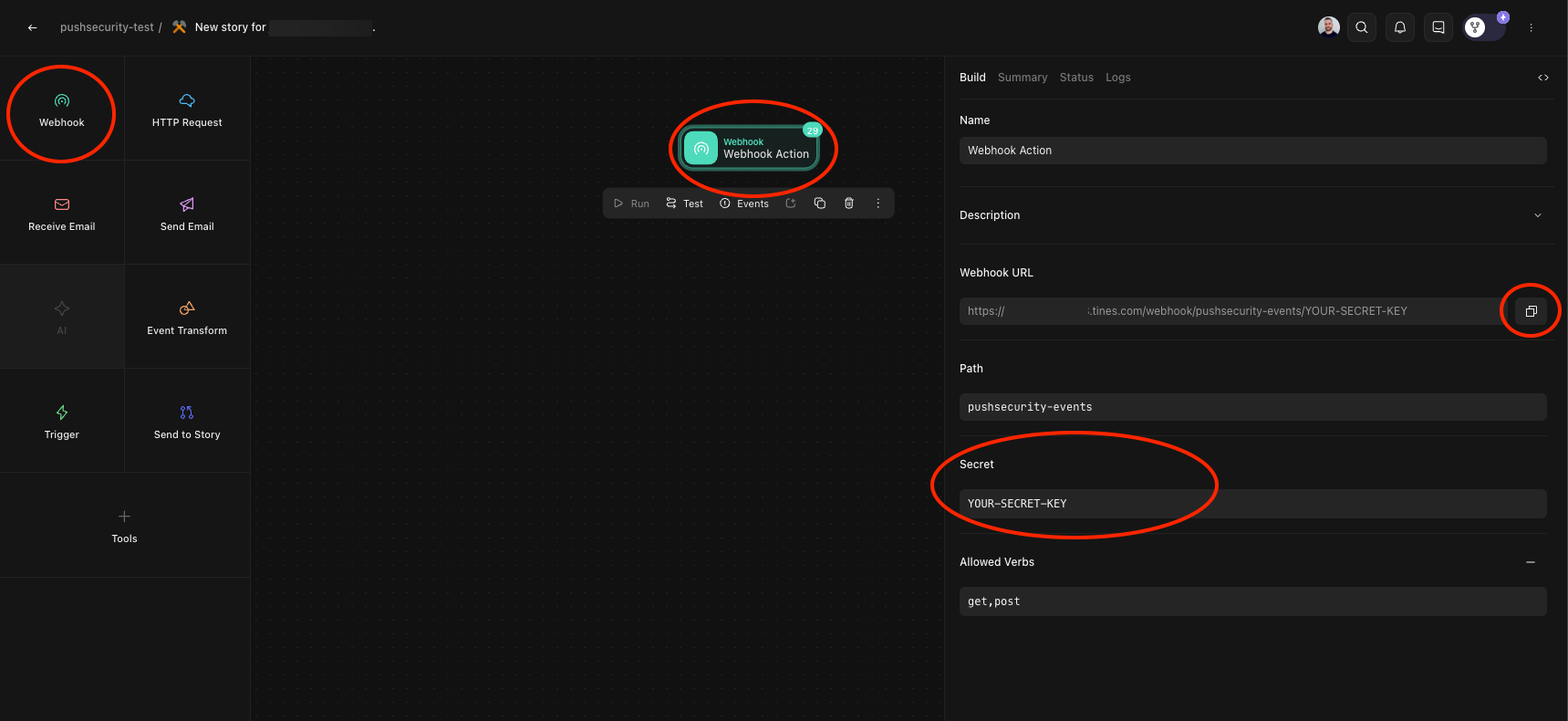Edit the Path field 'pushsecurity-events'

(x=1253, y=407)
